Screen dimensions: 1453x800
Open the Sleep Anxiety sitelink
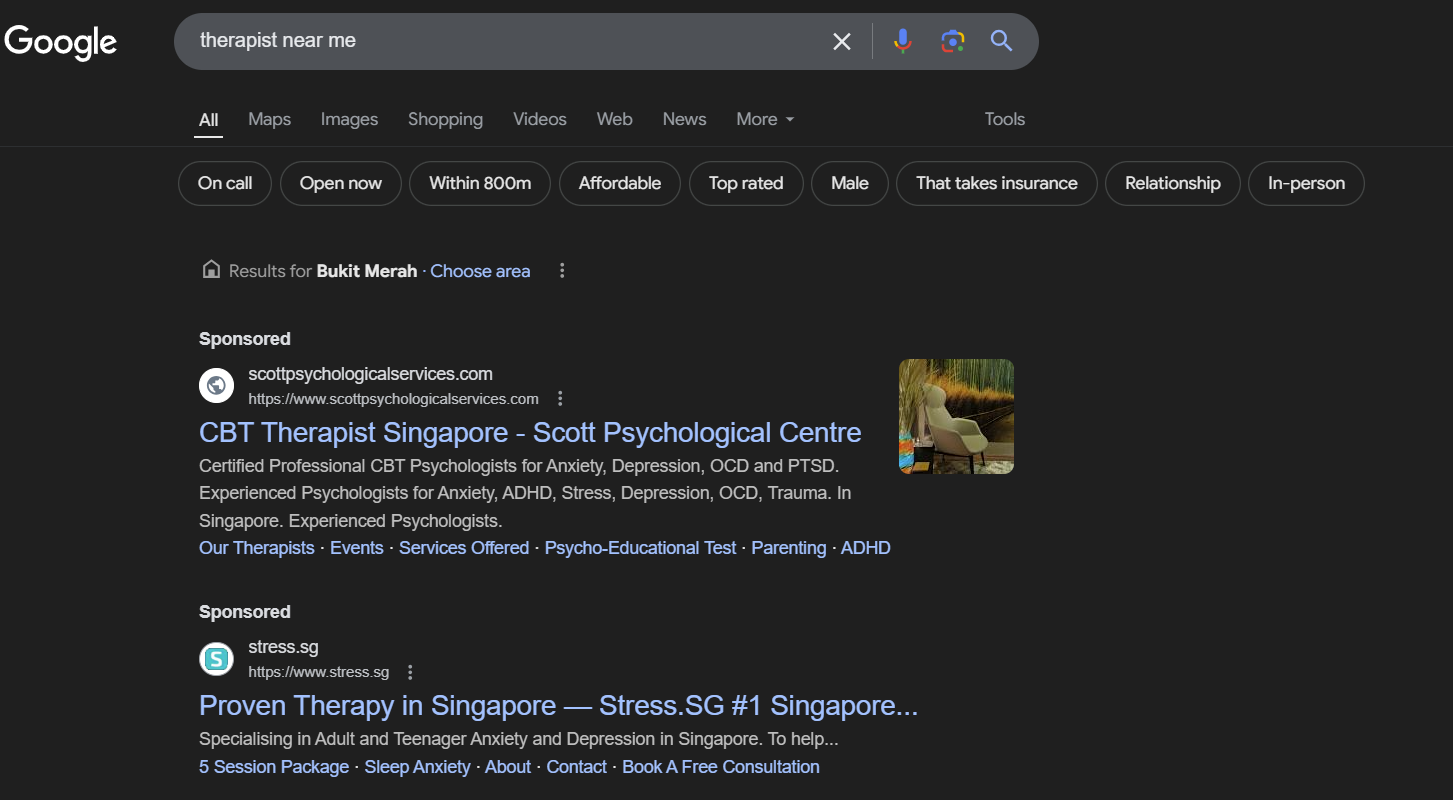pos(417,767)
